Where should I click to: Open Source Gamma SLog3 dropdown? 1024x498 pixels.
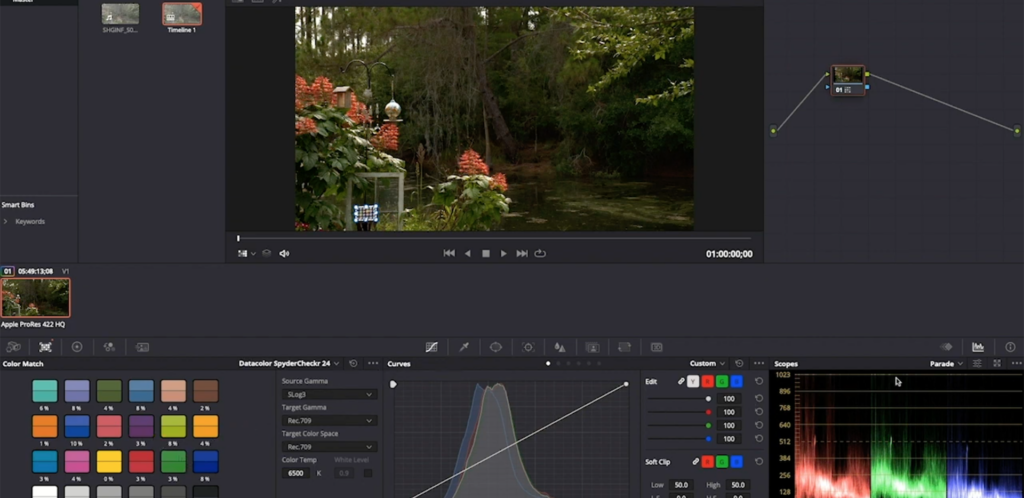[x=329, y=394]
